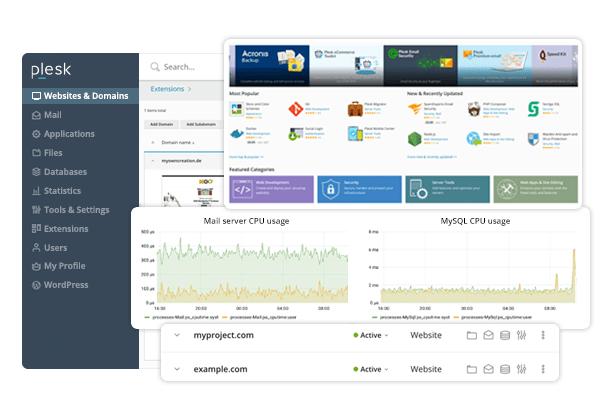
Task: Select the Plesk Migrator extension icon
Action: [x=356, y=109]
